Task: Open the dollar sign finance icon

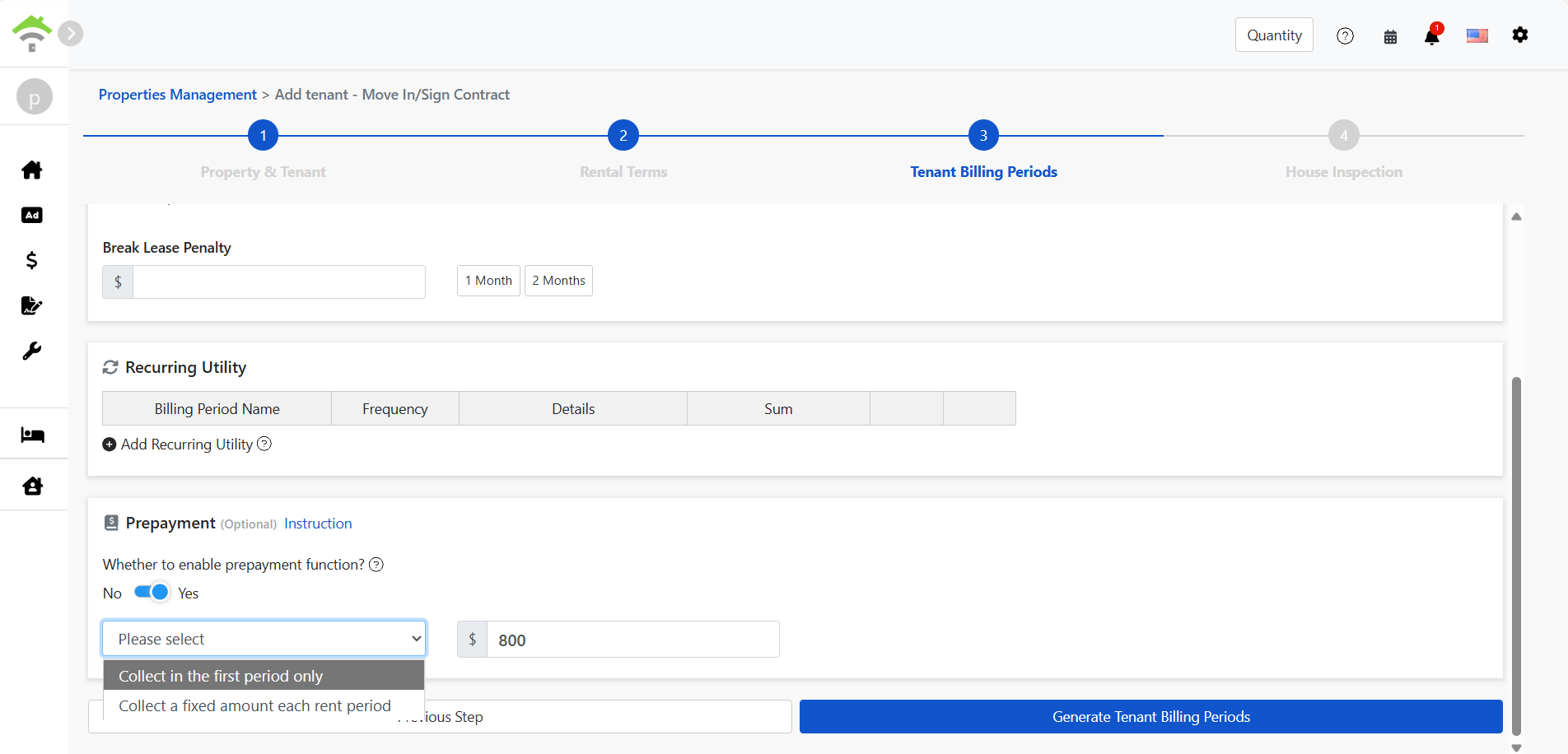Action: 32,261
